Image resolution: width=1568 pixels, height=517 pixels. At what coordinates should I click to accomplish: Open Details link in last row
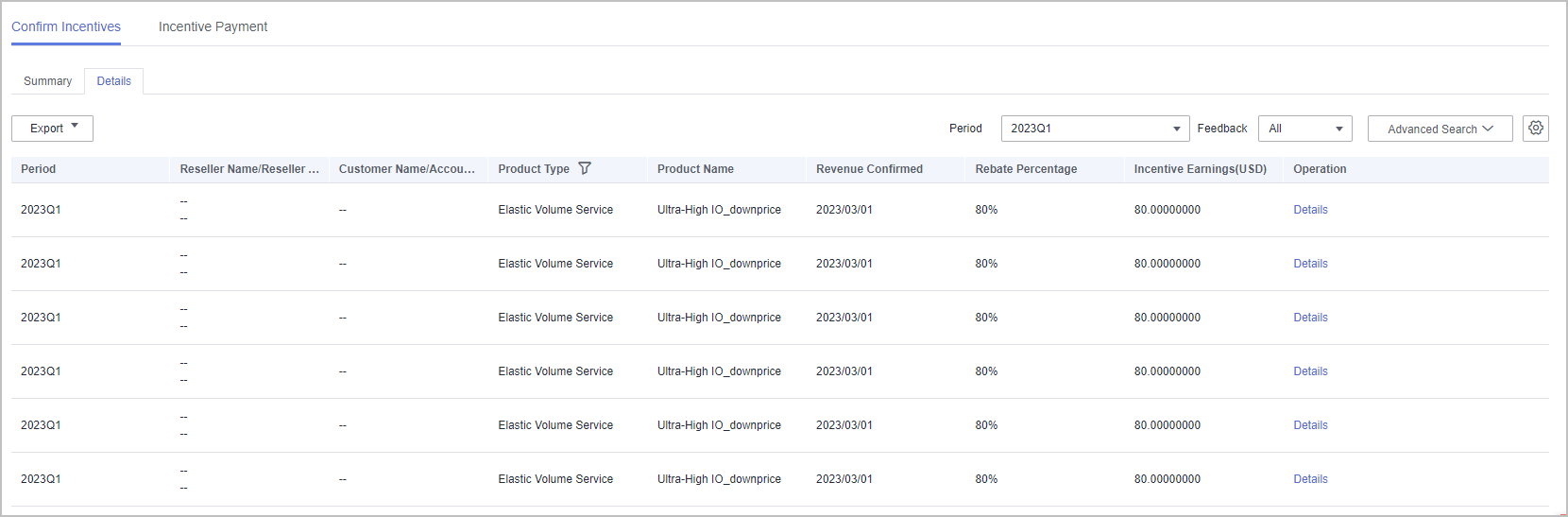coord(1310,479)
